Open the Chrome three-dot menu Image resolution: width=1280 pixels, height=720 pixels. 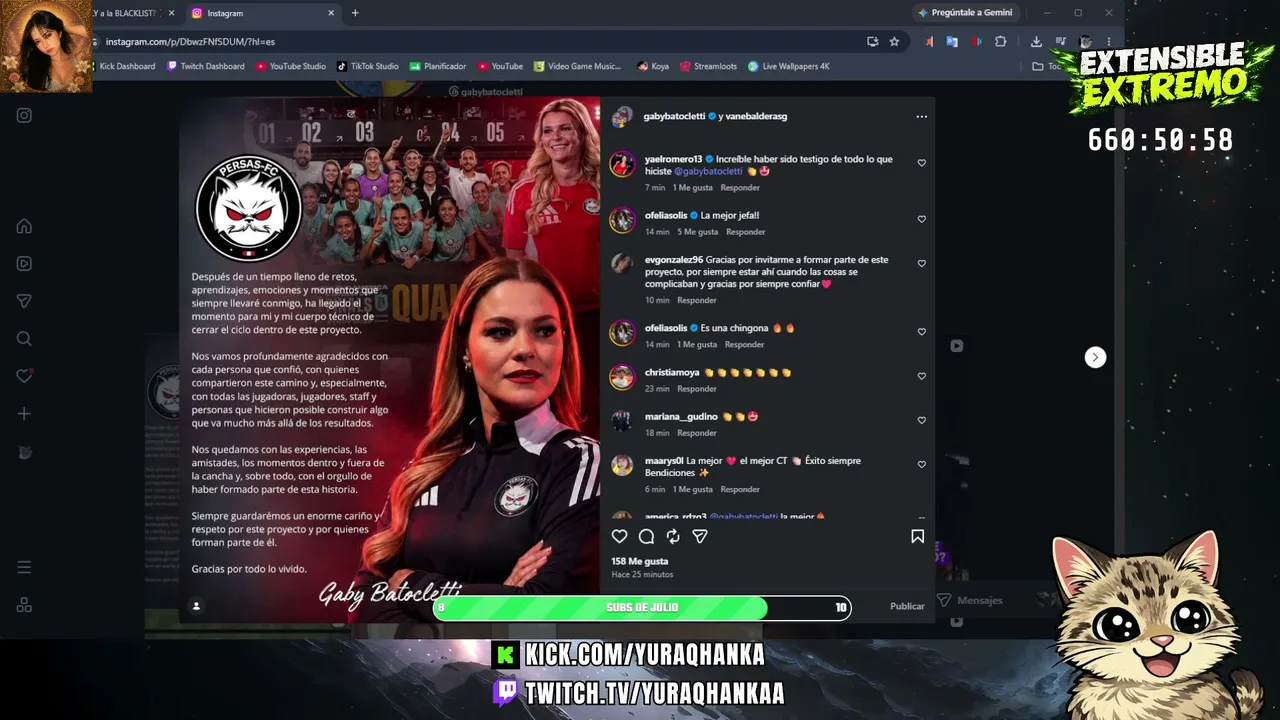[x=1108, y=42]
